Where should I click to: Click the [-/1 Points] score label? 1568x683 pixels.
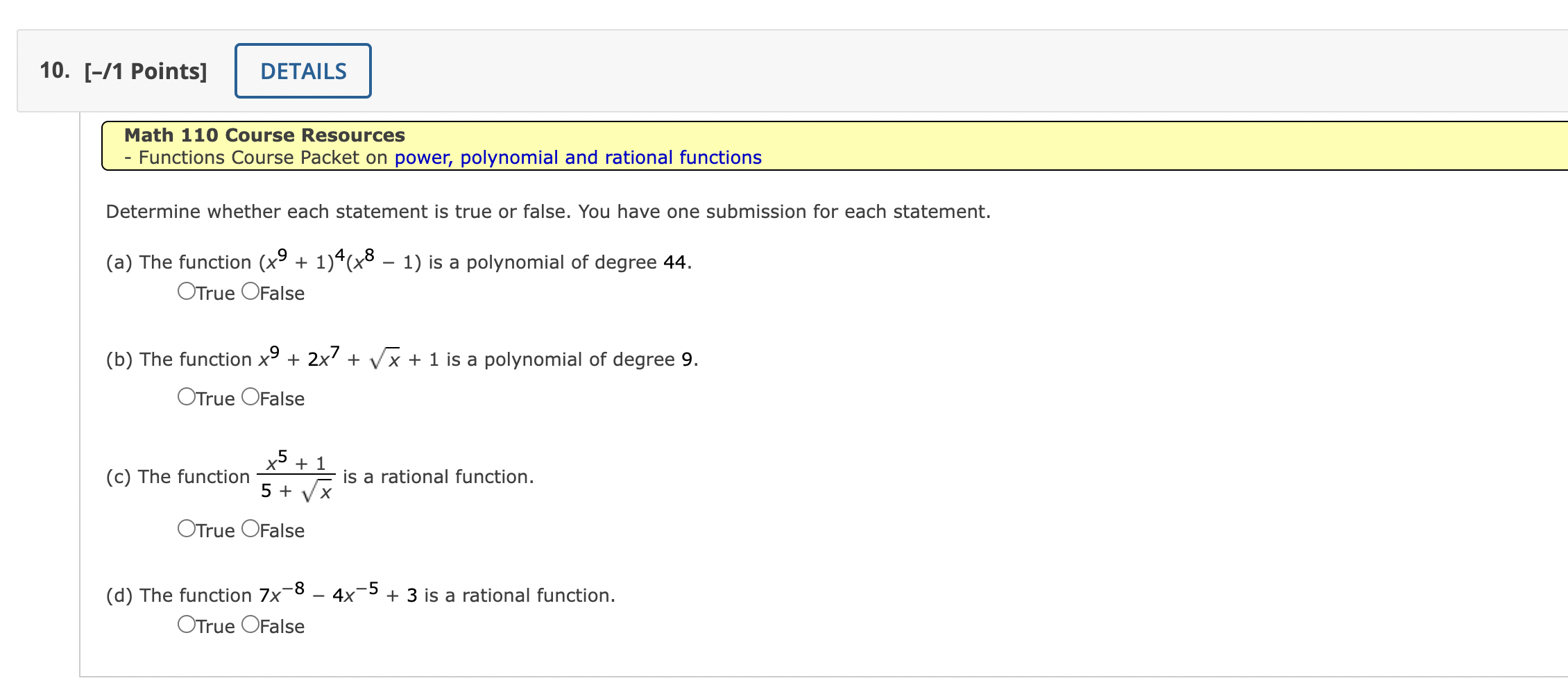point(144,69)
